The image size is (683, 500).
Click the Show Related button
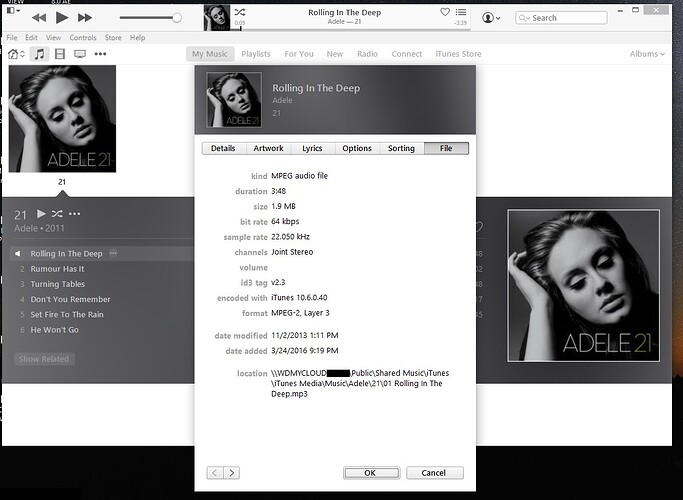[44, 359]
